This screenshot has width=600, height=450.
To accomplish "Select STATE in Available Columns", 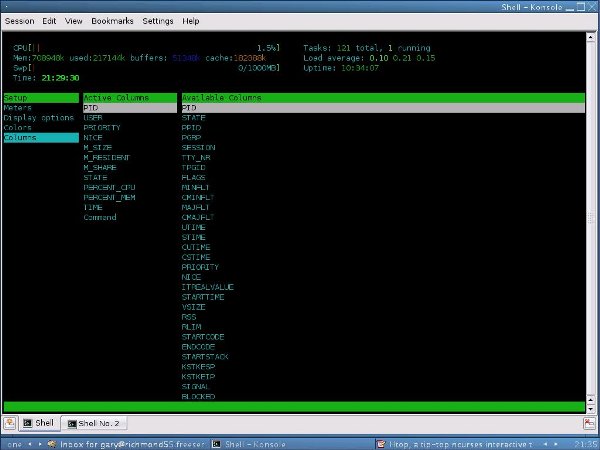I will (193, 117).
